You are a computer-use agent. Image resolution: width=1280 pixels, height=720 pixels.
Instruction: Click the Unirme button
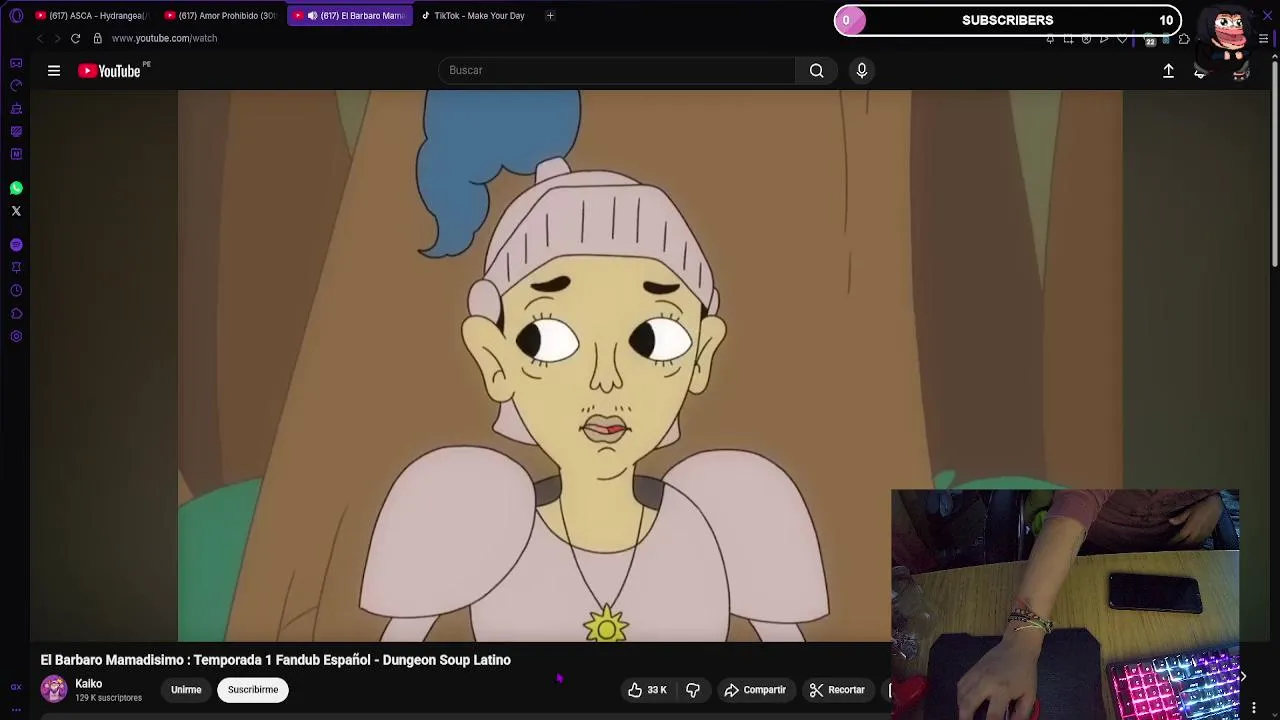pyautogui.click(x=186, y=690)
